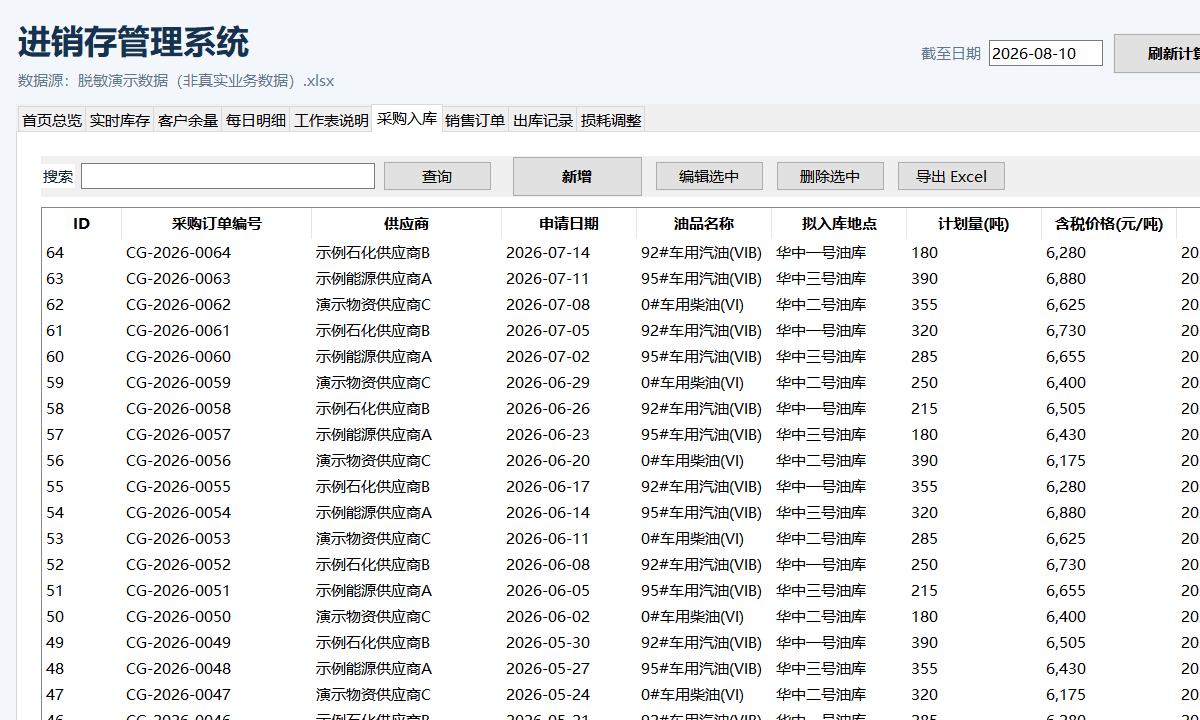Click 92#车用汽油(VIB) in row 61
This screenshot has height=720, width=1200.
coord(701,330)
